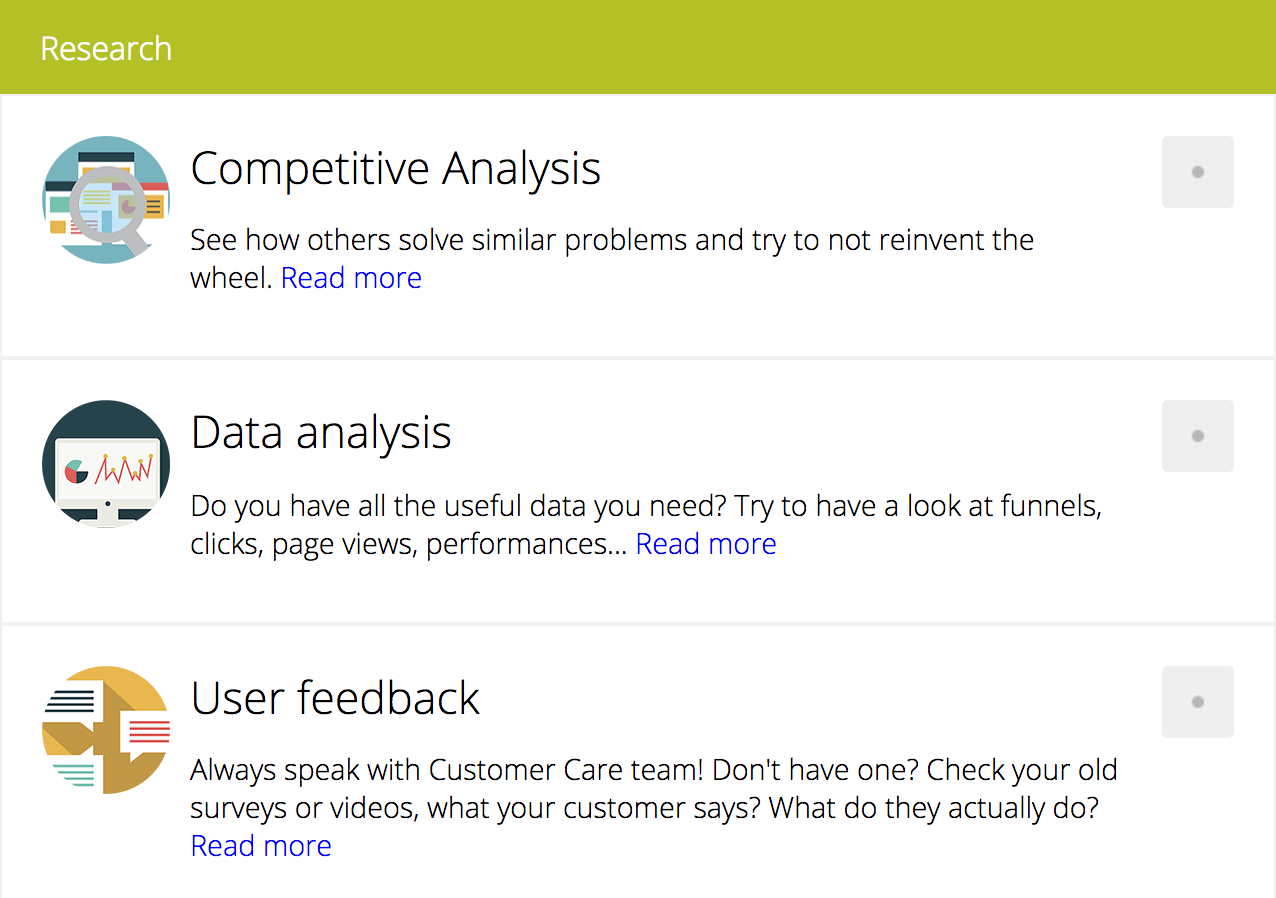
Task: Click the Data analysis heading
Action: 321,432
